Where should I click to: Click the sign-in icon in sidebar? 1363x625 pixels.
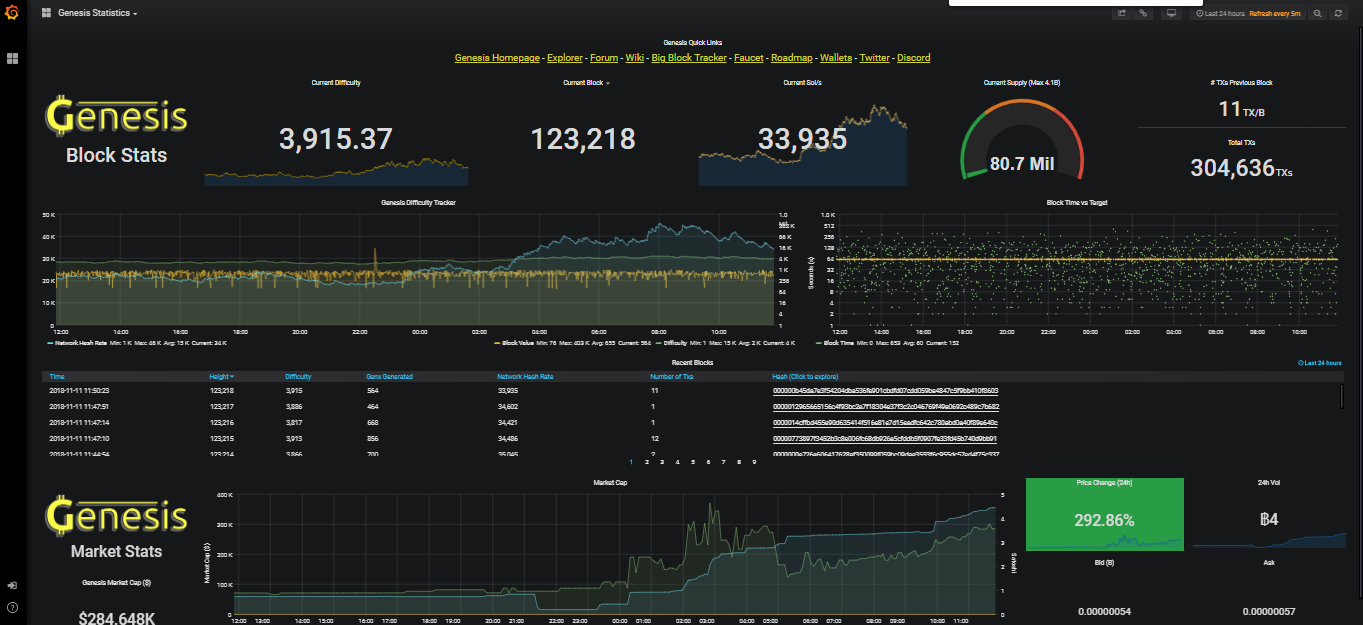(12, 585)
